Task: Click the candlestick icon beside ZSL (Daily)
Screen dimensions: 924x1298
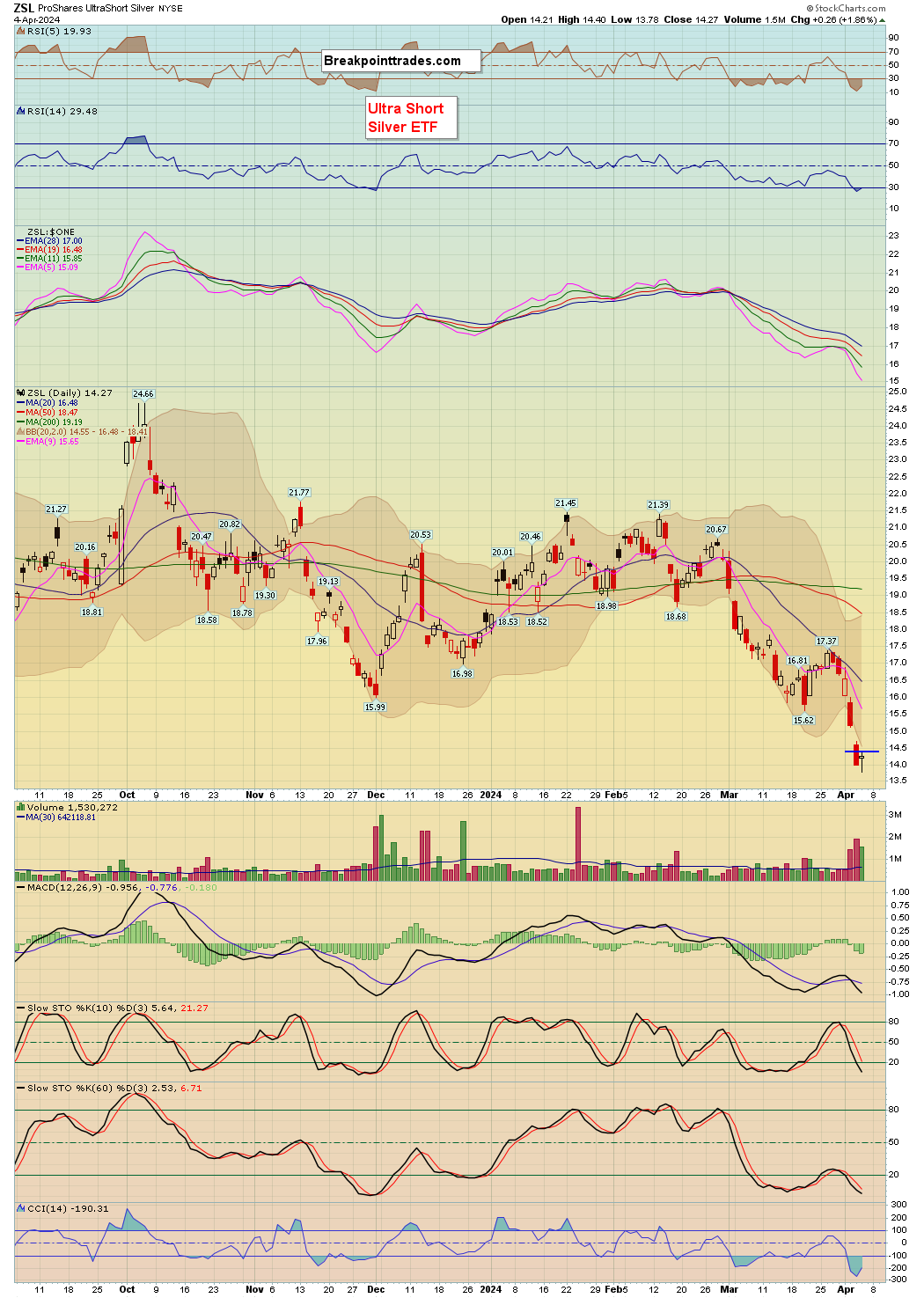Action: (21, 392)
